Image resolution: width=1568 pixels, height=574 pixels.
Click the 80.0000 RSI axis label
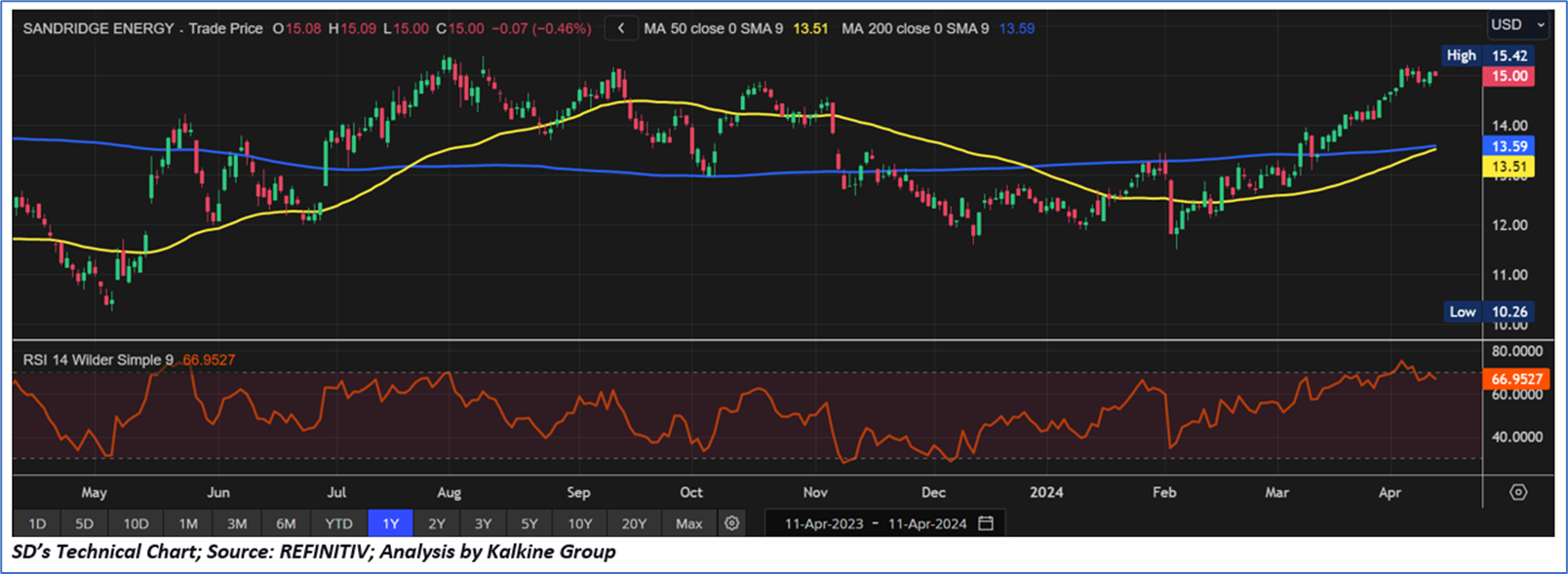click(1517, 351)
